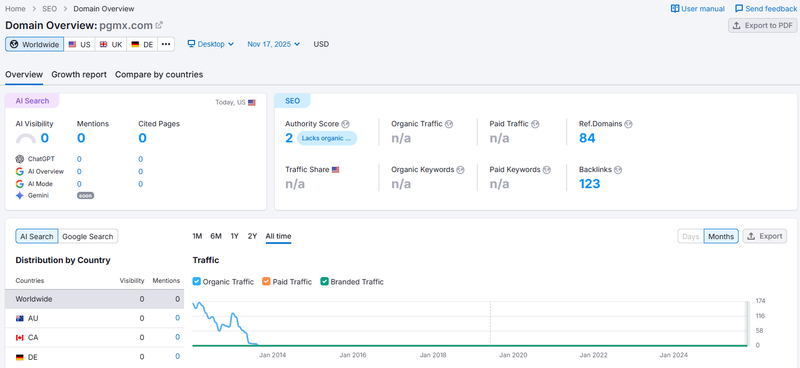Switch the chart to Days view

click(x=691, y=236)
